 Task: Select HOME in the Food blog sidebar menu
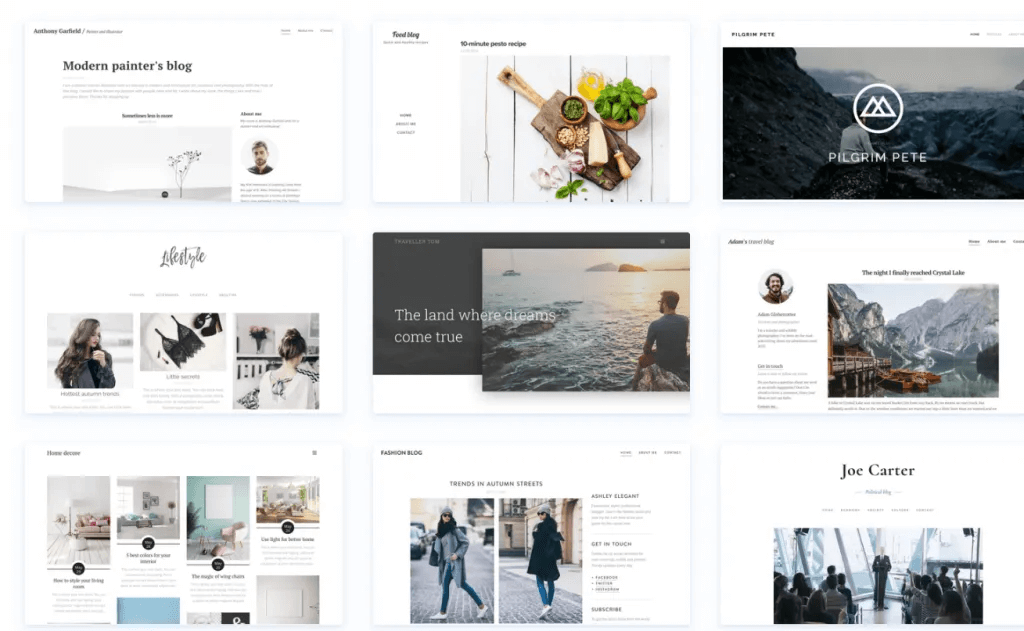coord(406,116)
